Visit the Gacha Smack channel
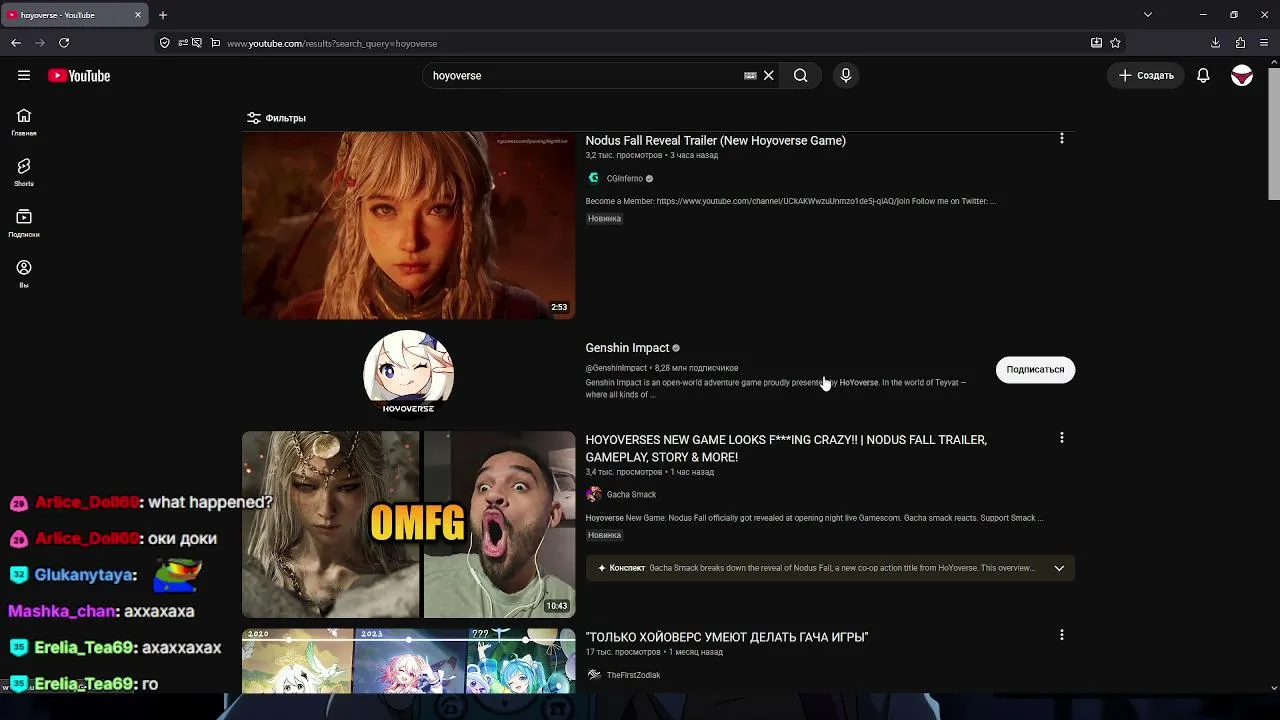 631,495
